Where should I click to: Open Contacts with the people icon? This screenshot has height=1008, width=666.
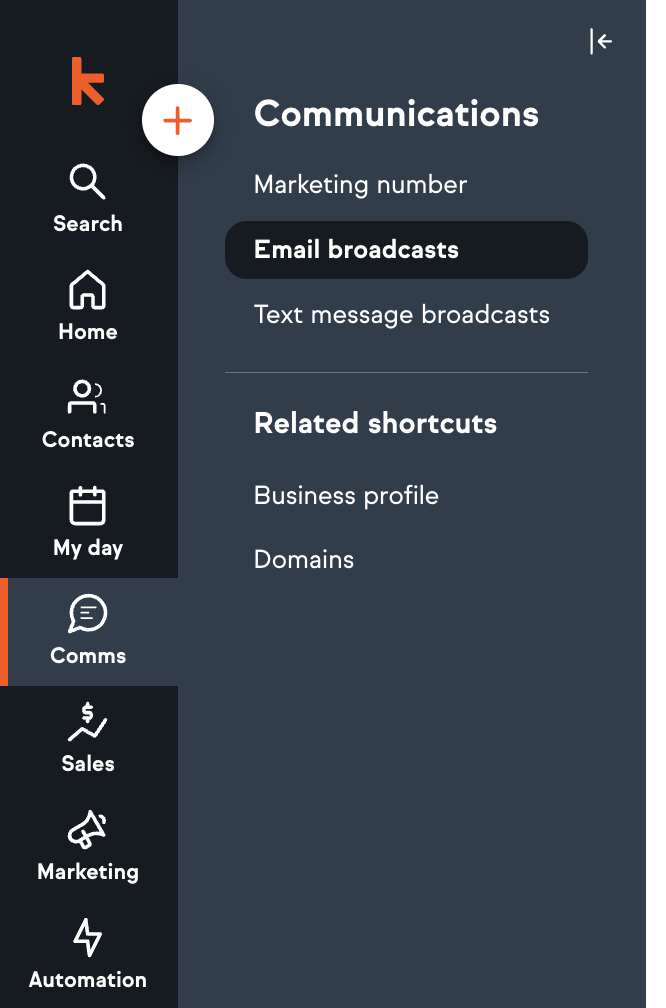coord(87,398)
